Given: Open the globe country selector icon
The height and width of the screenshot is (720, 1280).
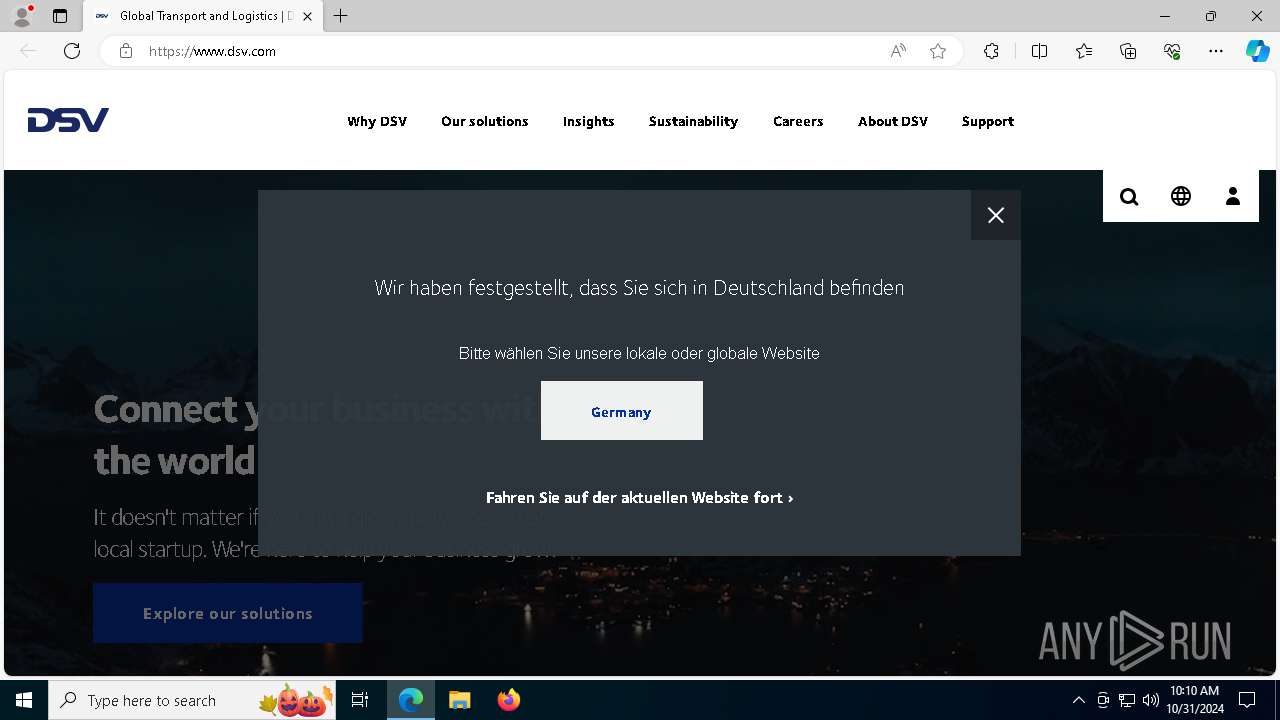Looking at the screenshot, I should [1181, 196].
